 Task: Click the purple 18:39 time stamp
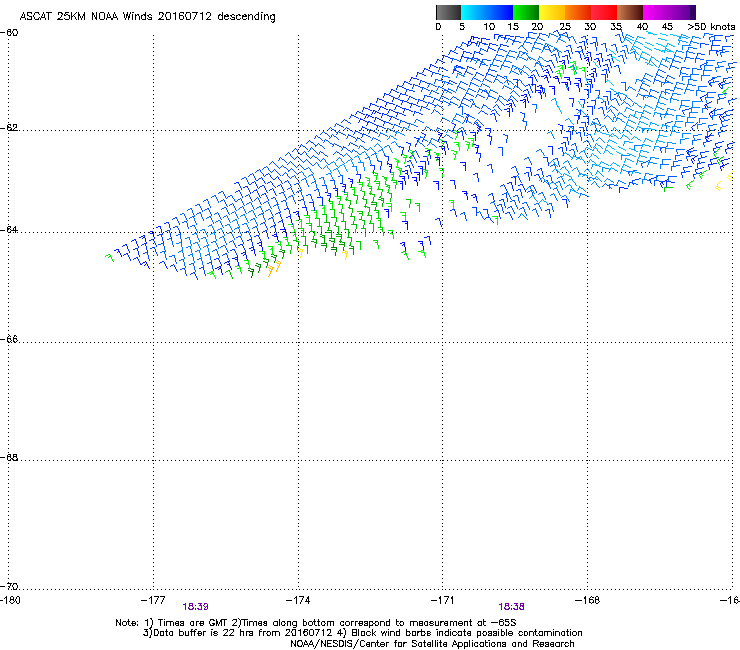pyautogui.click(x=195, y=607)
